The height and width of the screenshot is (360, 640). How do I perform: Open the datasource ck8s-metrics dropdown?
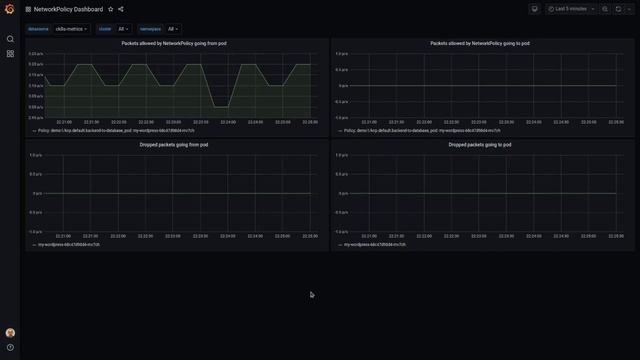click(x=71, y=29)
